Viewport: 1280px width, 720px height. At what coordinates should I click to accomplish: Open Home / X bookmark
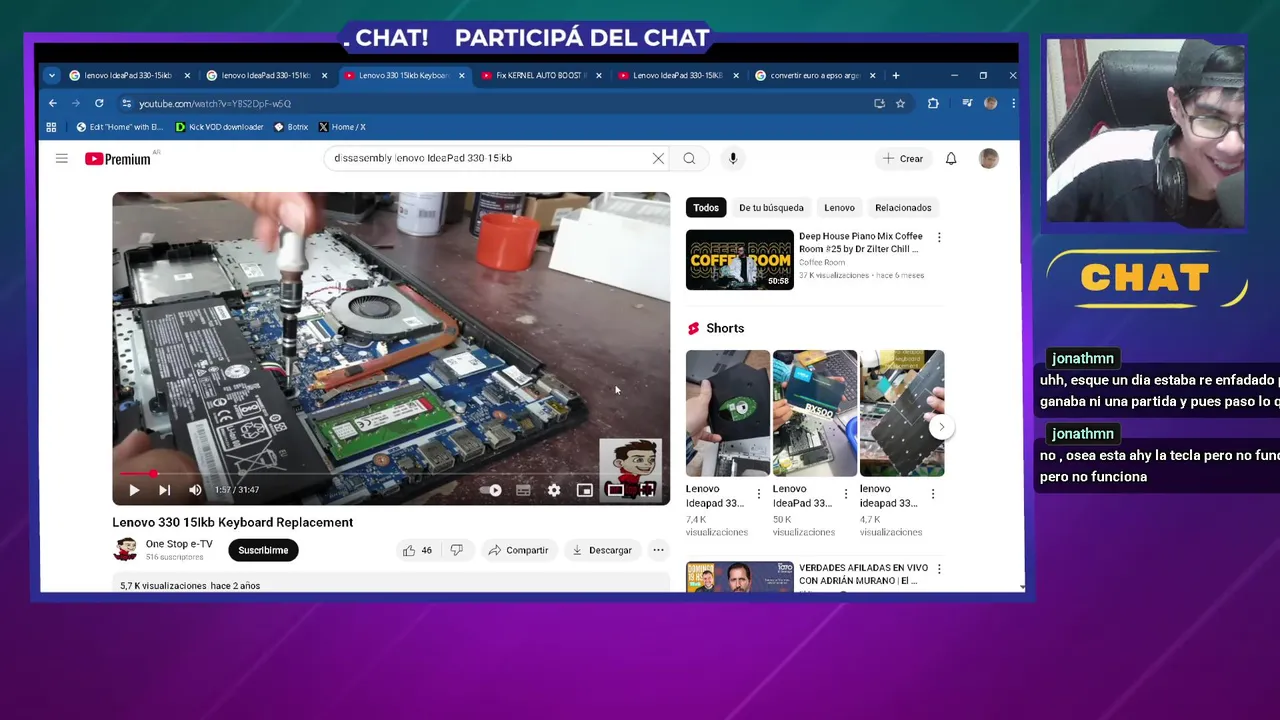(x=342, y=127)
